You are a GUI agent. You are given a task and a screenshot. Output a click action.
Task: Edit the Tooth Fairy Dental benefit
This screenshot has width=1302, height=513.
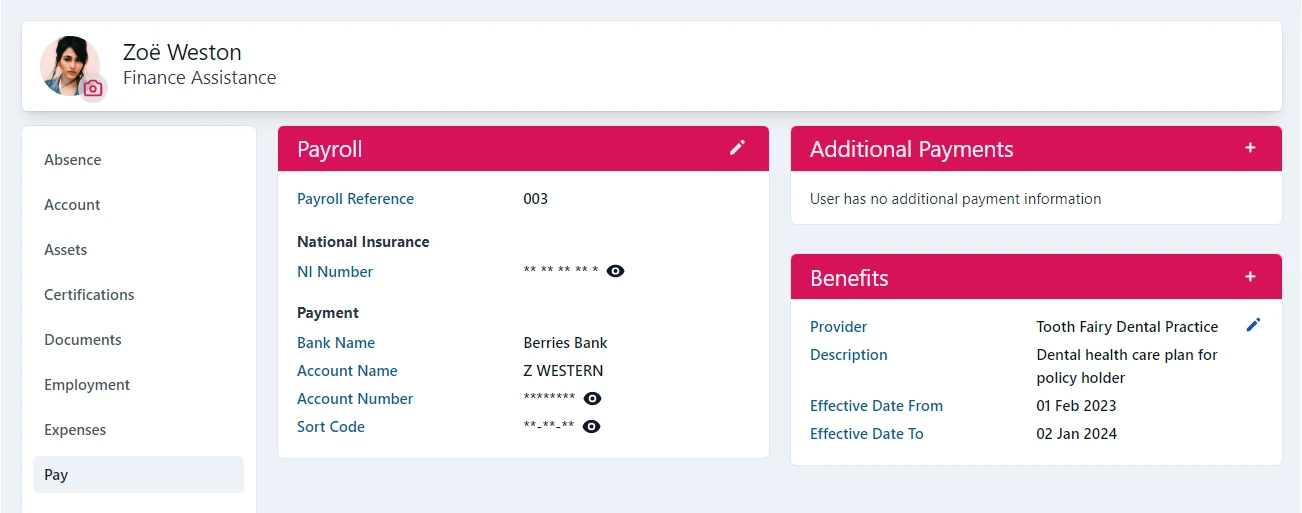[1254, 325]
